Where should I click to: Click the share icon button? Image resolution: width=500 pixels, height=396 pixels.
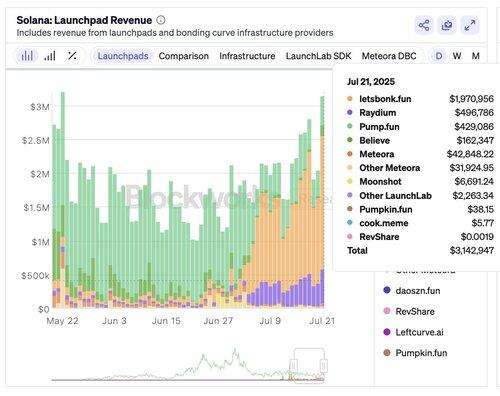point(424,25)
